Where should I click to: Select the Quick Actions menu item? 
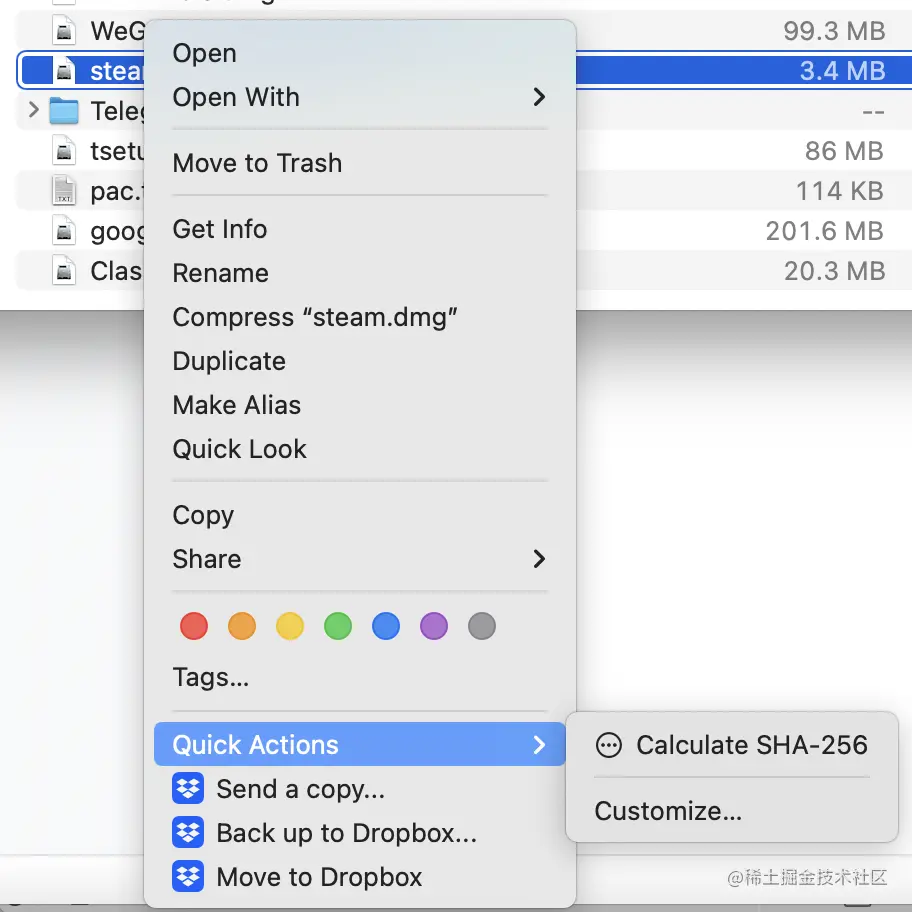359,744
